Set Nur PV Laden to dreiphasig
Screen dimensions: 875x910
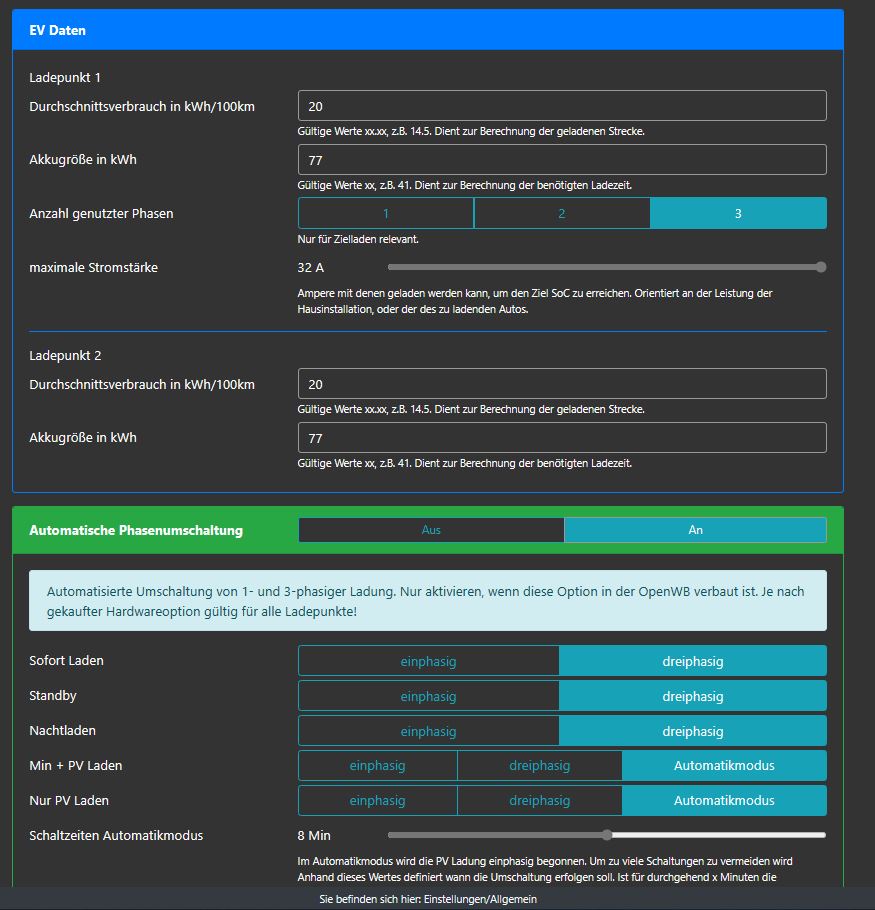539,801
